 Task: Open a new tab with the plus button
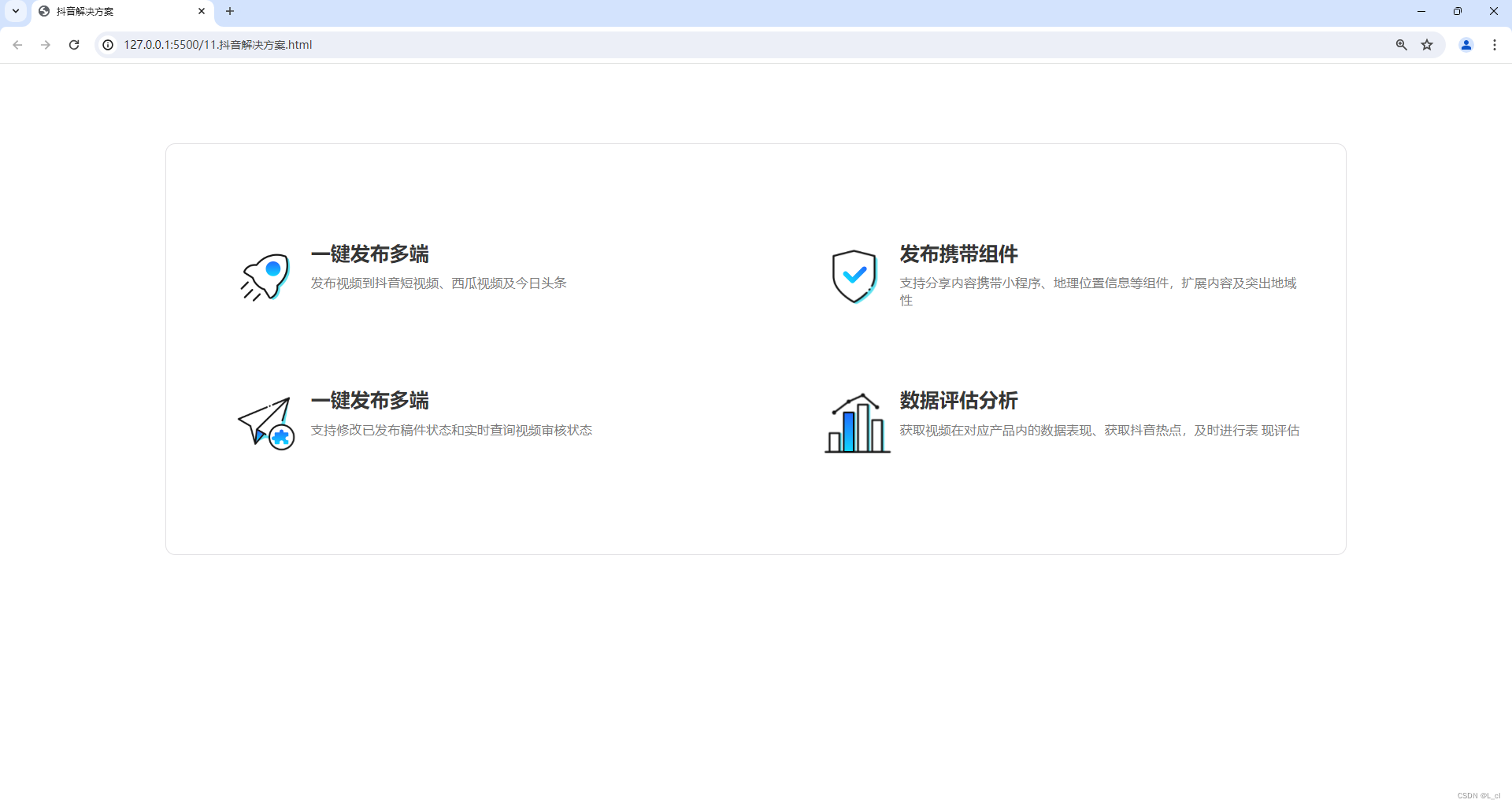(230, 11)
